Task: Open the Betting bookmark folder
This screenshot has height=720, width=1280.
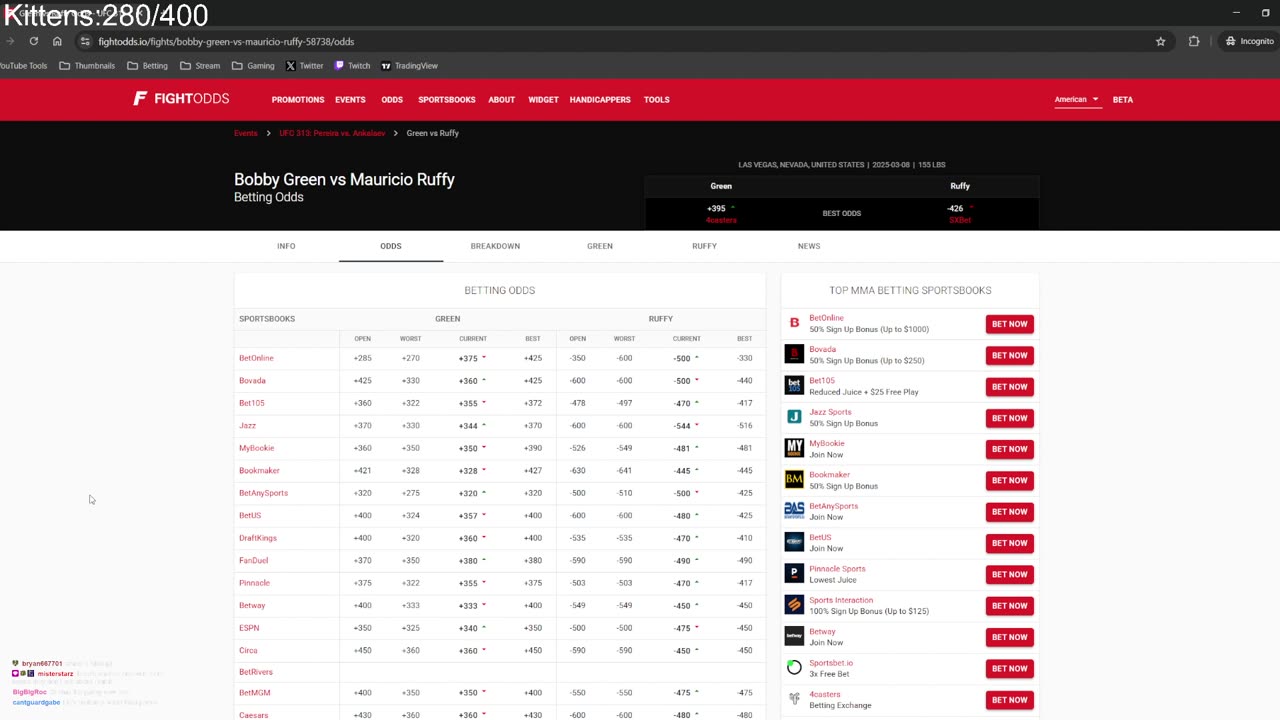Action: pos(147,66)
